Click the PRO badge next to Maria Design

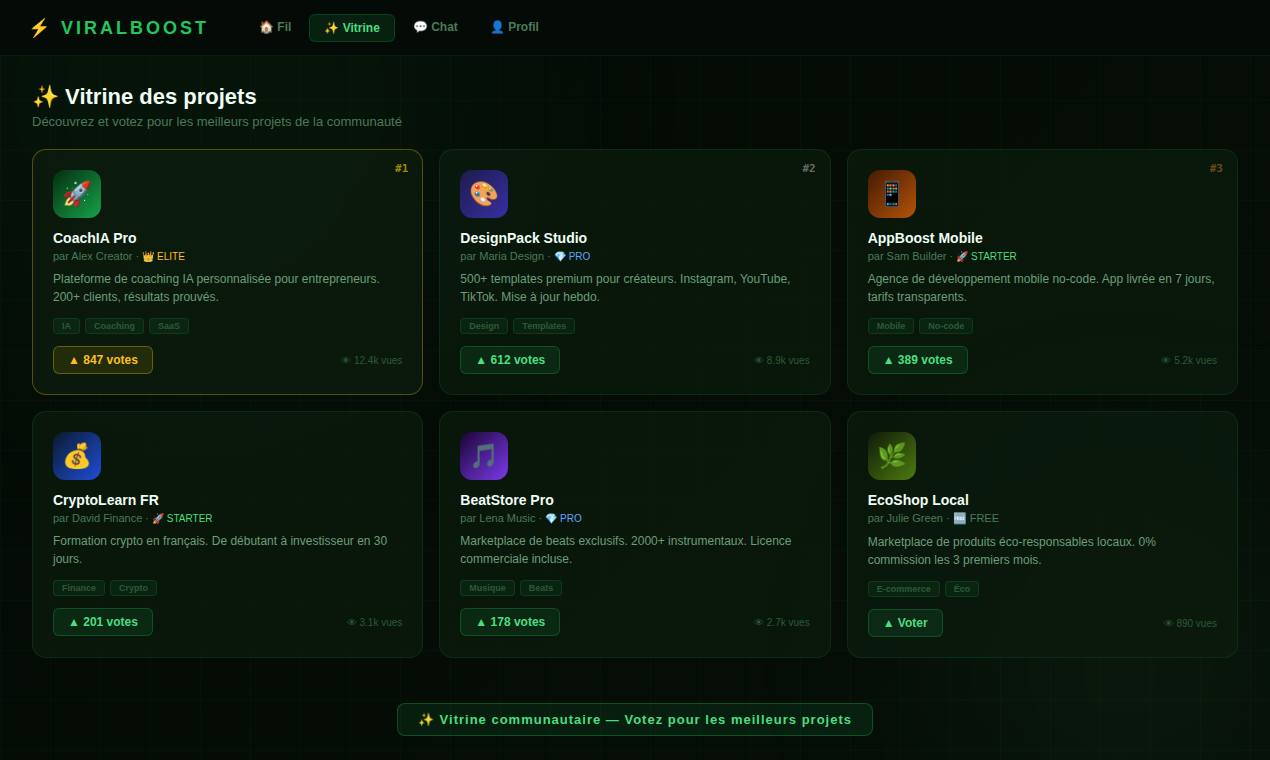click(x=571, y=256)
